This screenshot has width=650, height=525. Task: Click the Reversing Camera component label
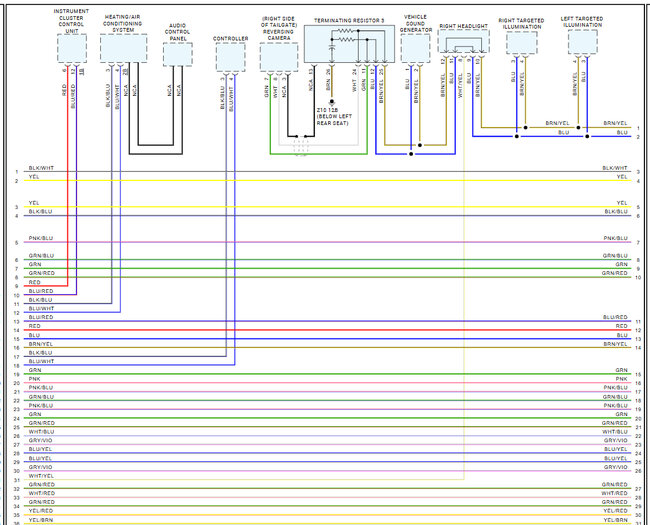pyautogui.click(x=279, y=28)
